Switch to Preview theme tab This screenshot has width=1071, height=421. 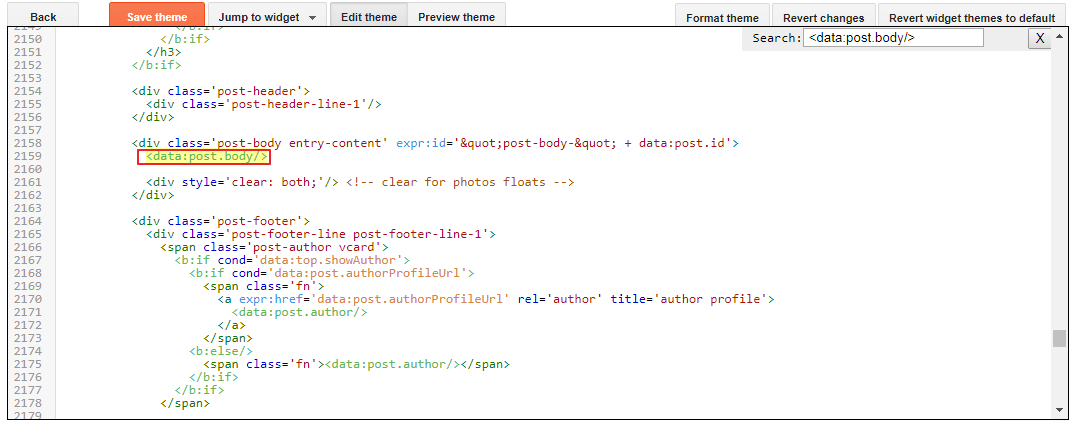456,17
